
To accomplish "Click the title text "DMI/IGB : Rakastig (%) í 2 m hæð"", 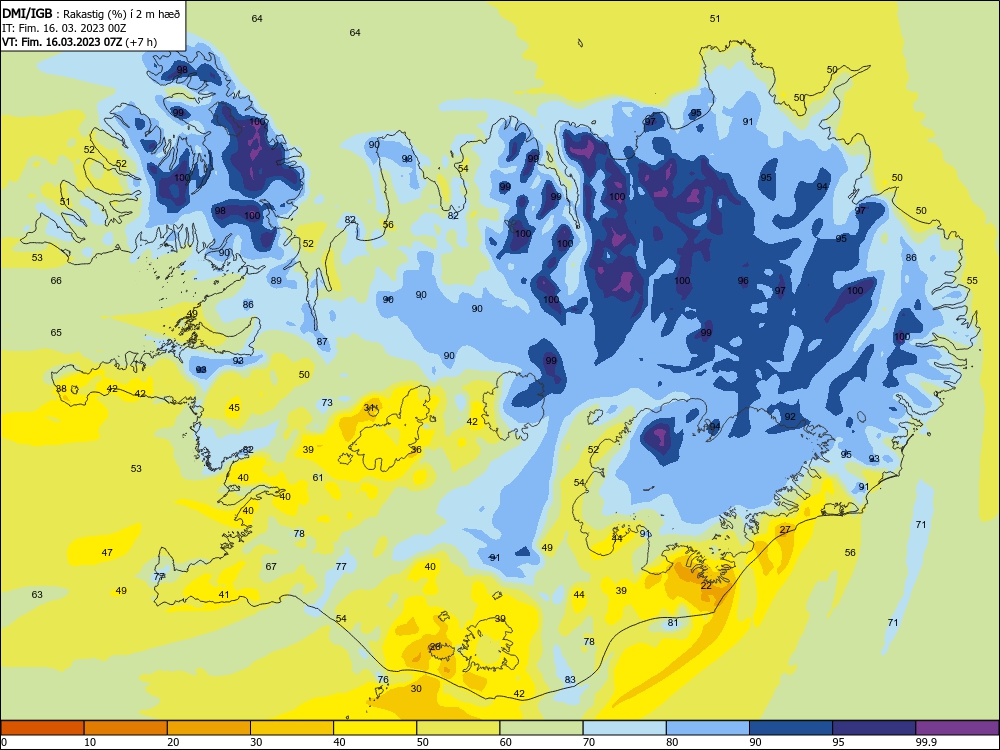I will [91, 14].
